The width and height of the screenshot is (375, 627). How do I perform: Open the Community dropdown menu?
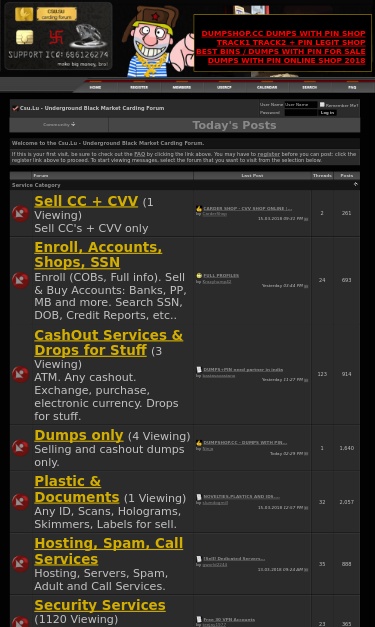point(59,125)
